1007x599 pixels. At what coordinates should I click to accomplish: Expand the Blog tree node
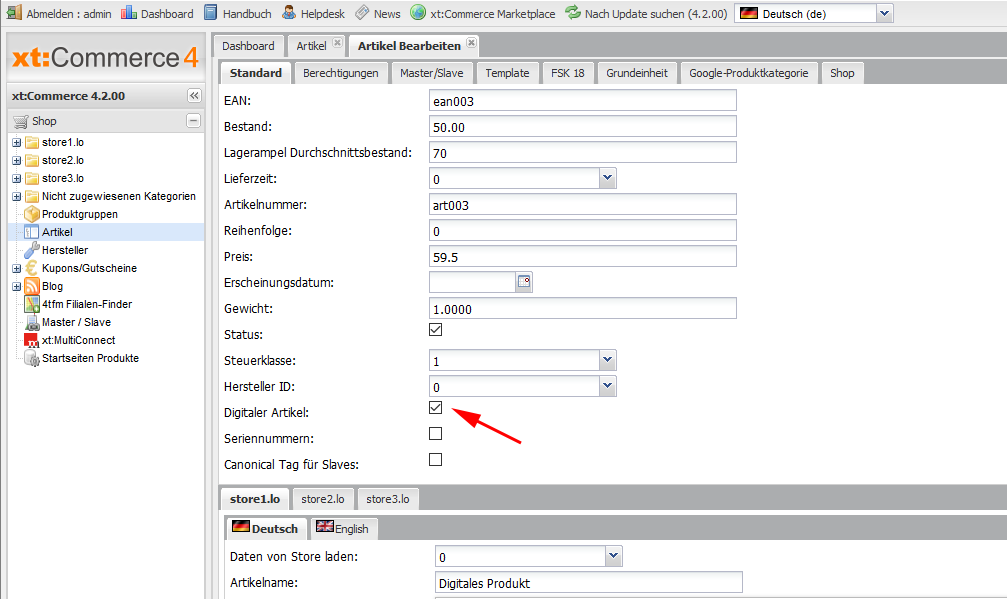tap(17, 286)
